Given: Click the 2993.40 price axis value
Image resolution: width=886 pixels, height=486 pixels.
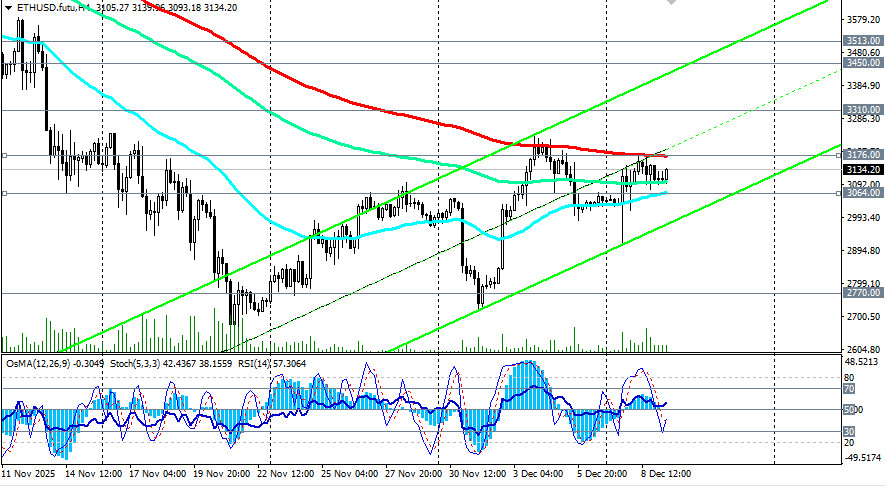Looking at the screenshot, I should 863,218.
